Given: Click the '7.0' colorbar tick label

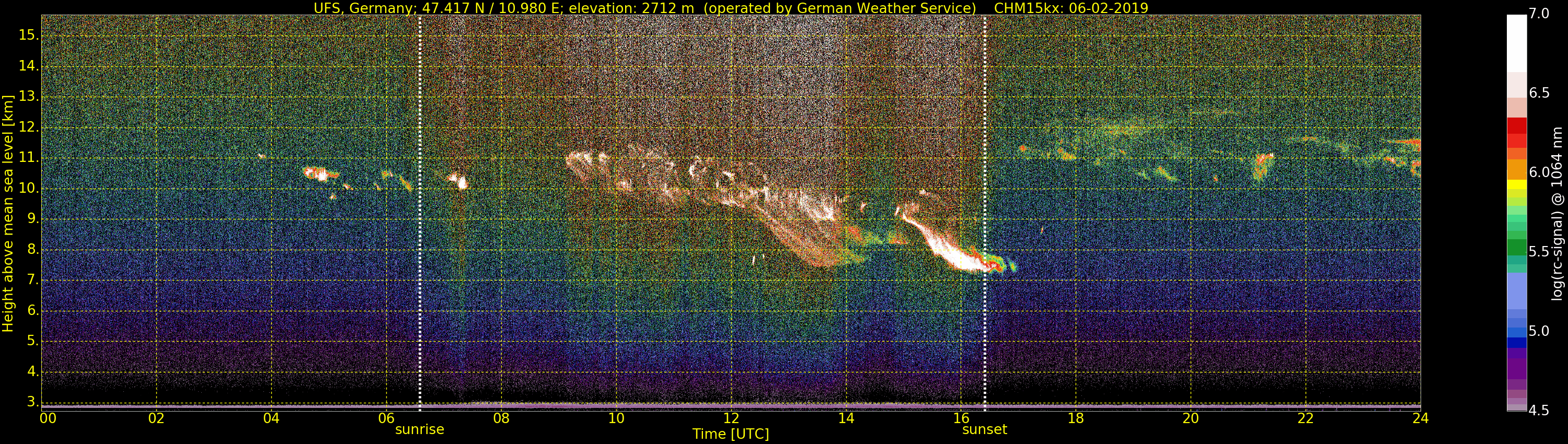Looking at the screenshot, I should 1539,14.
